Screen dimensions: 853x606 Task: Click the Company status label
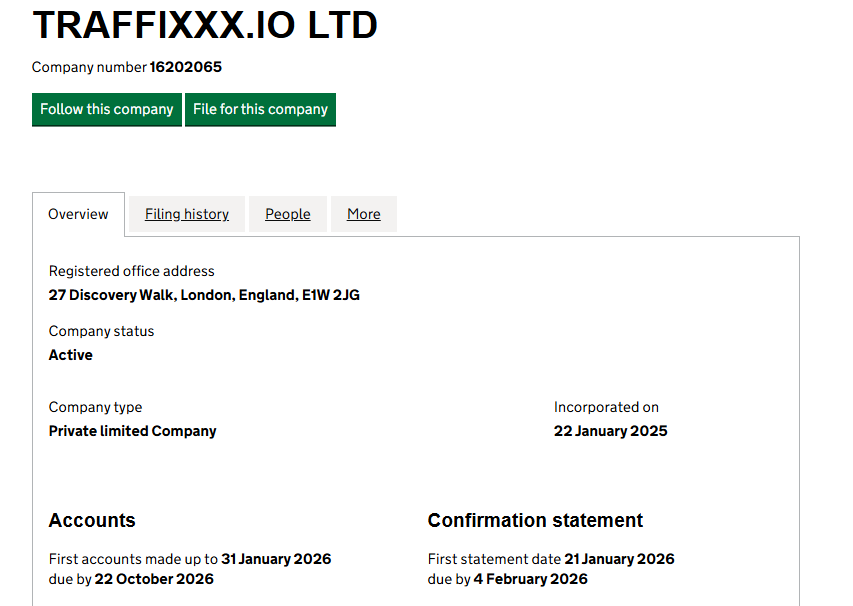101,331
